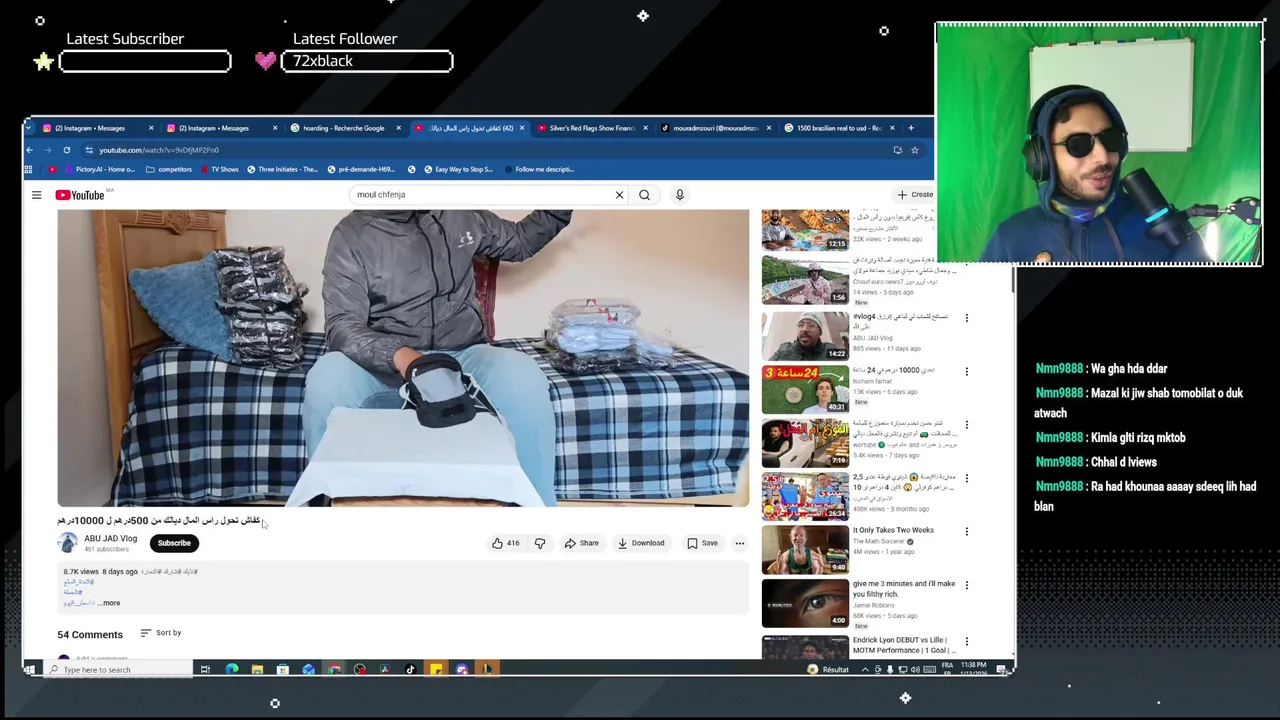Image resolution: width=1280 pixels, height=720 pixels.
Task: Close the hoarding Recherche Google tab
Action: pos(398,128)
